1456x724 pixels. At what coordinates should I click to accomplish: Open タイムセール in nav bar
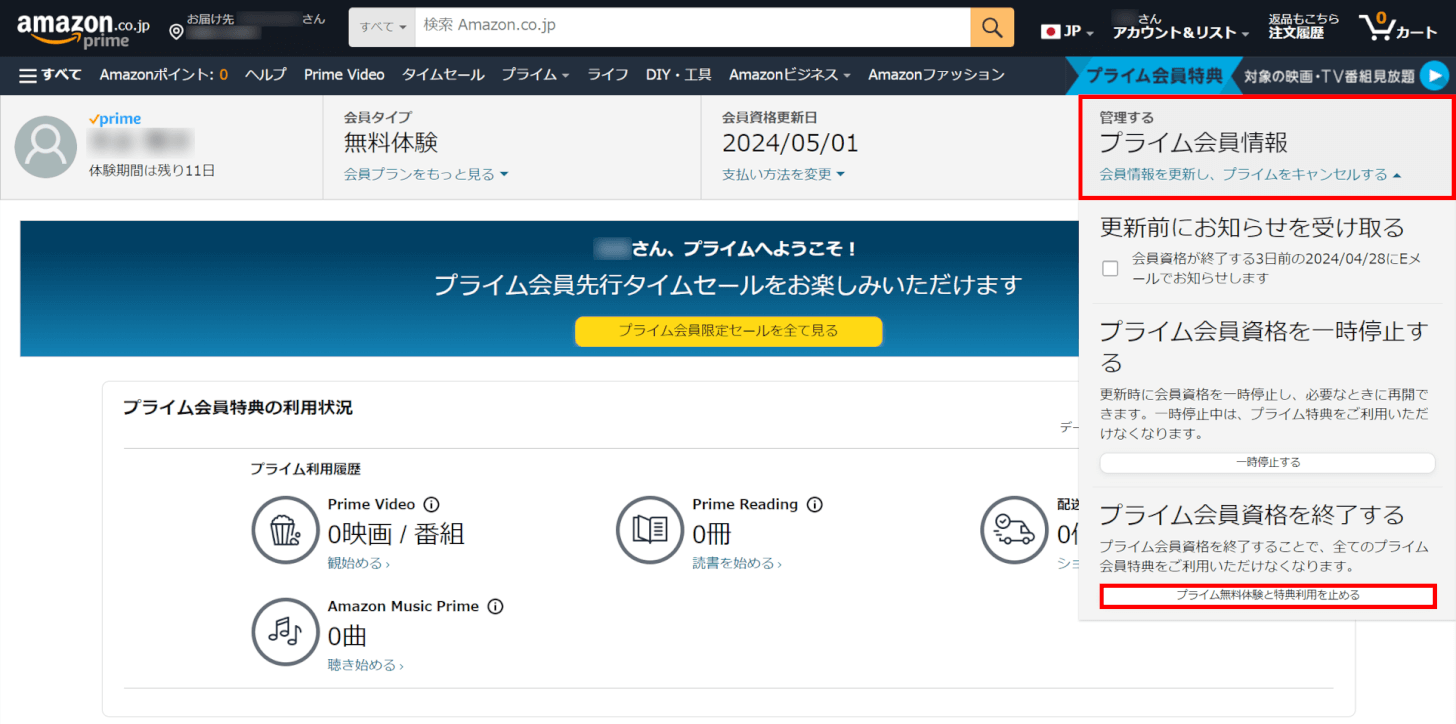tap(443, 75)
